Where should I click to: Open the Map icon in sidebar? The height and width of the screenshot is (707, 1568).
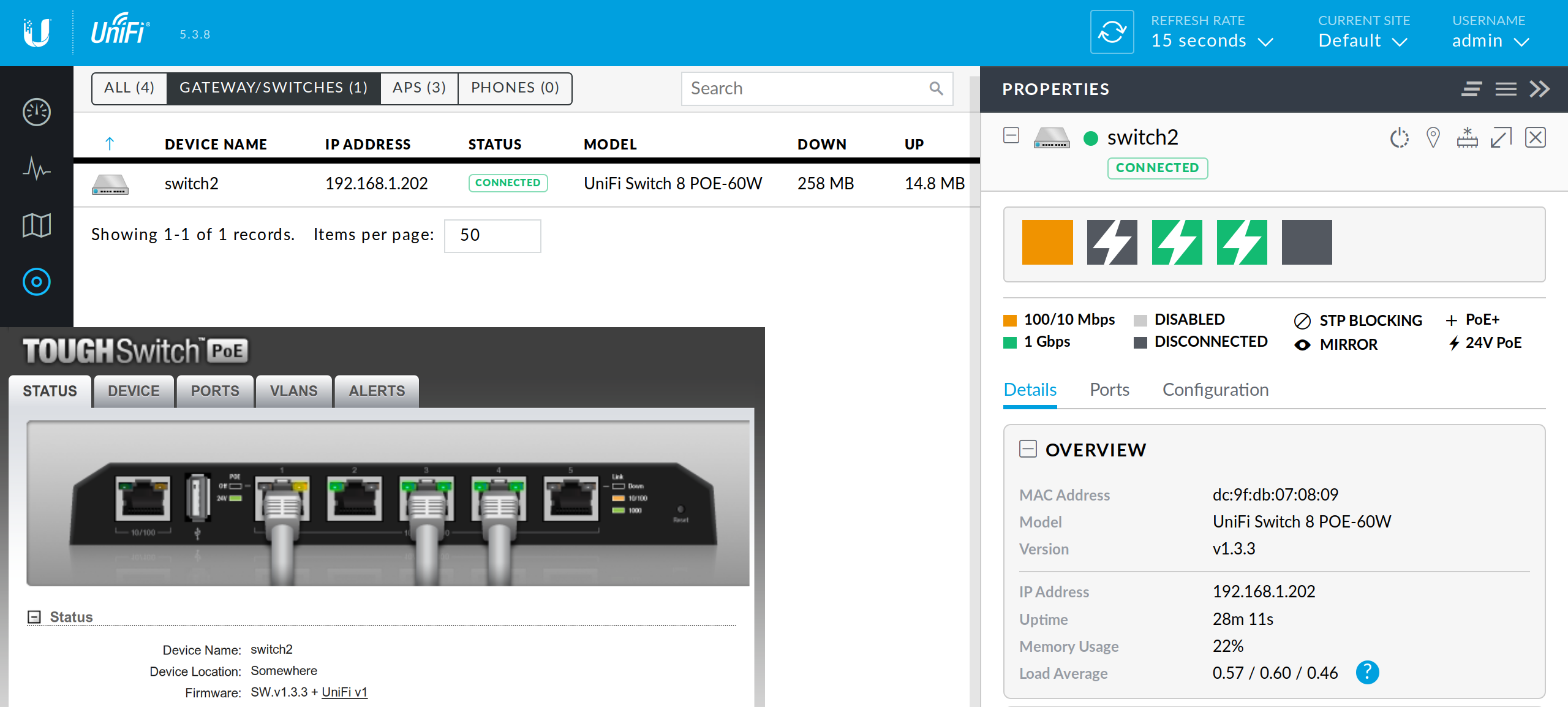pos(36,225)
